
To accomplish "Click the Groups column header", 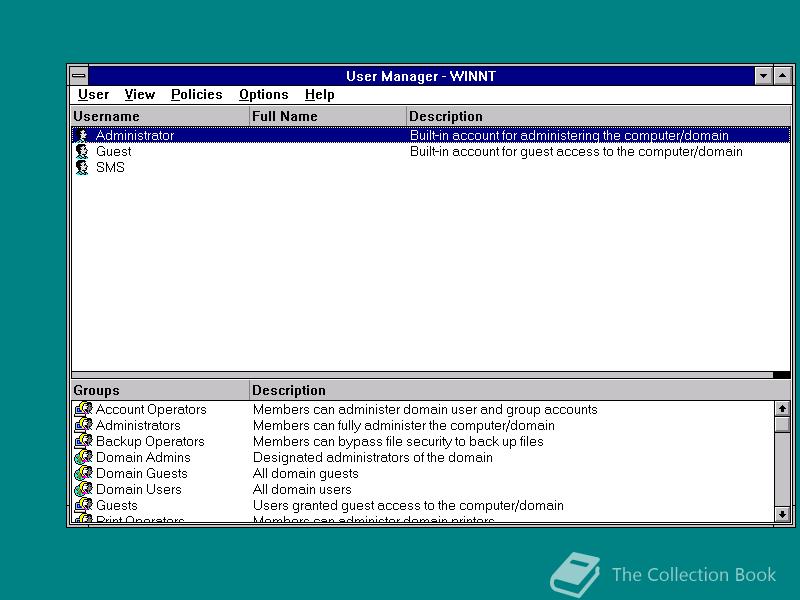I will [160, 390].
